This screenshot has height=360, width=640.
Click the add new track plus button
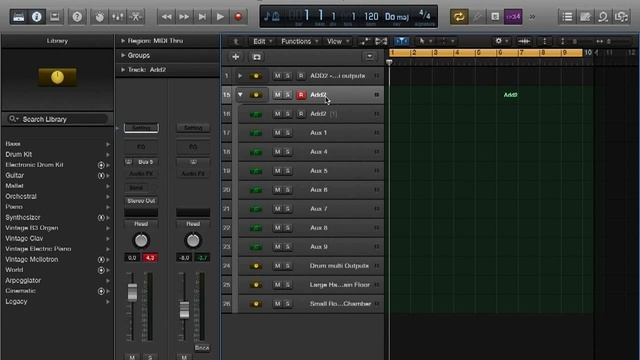[236, 57]
